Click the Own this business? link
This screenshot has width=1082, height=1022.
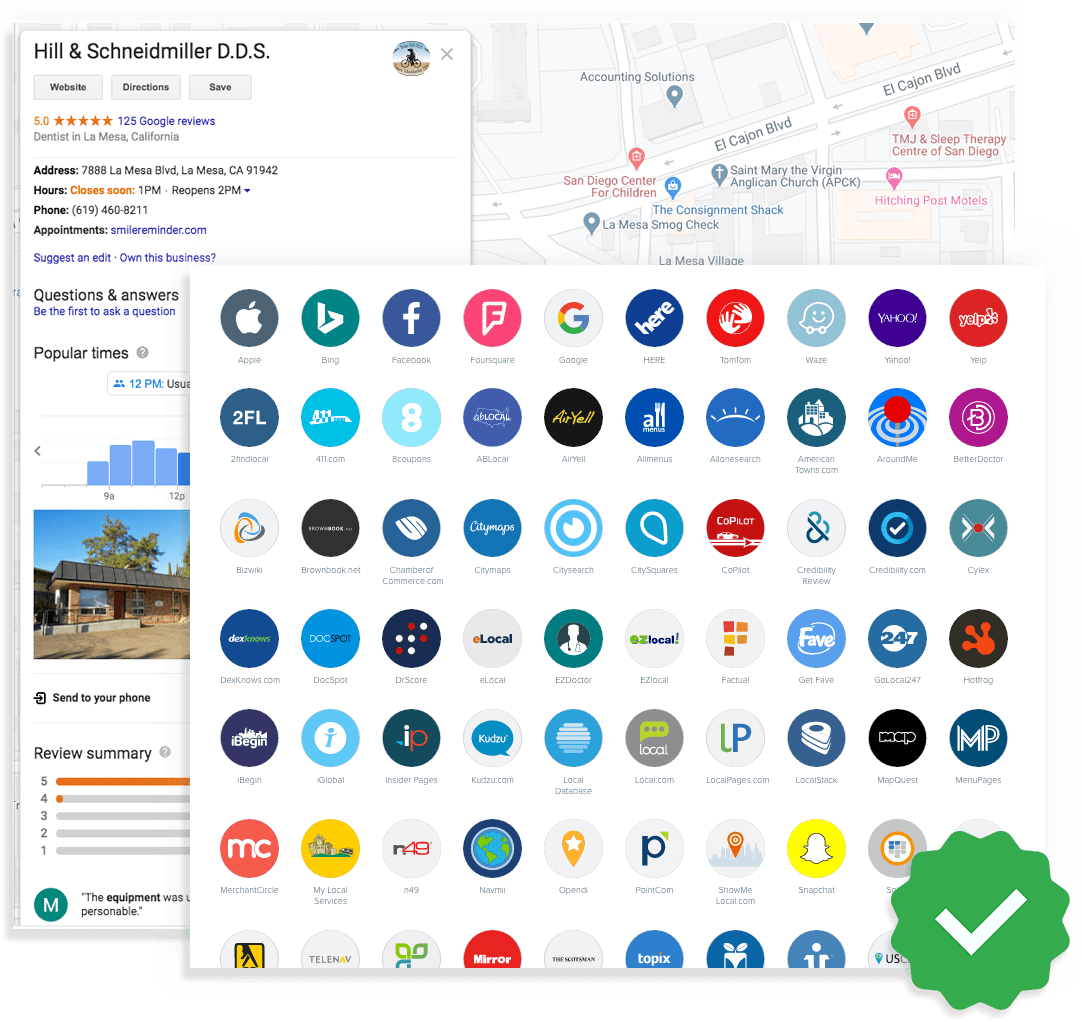(x=168, y=257)
